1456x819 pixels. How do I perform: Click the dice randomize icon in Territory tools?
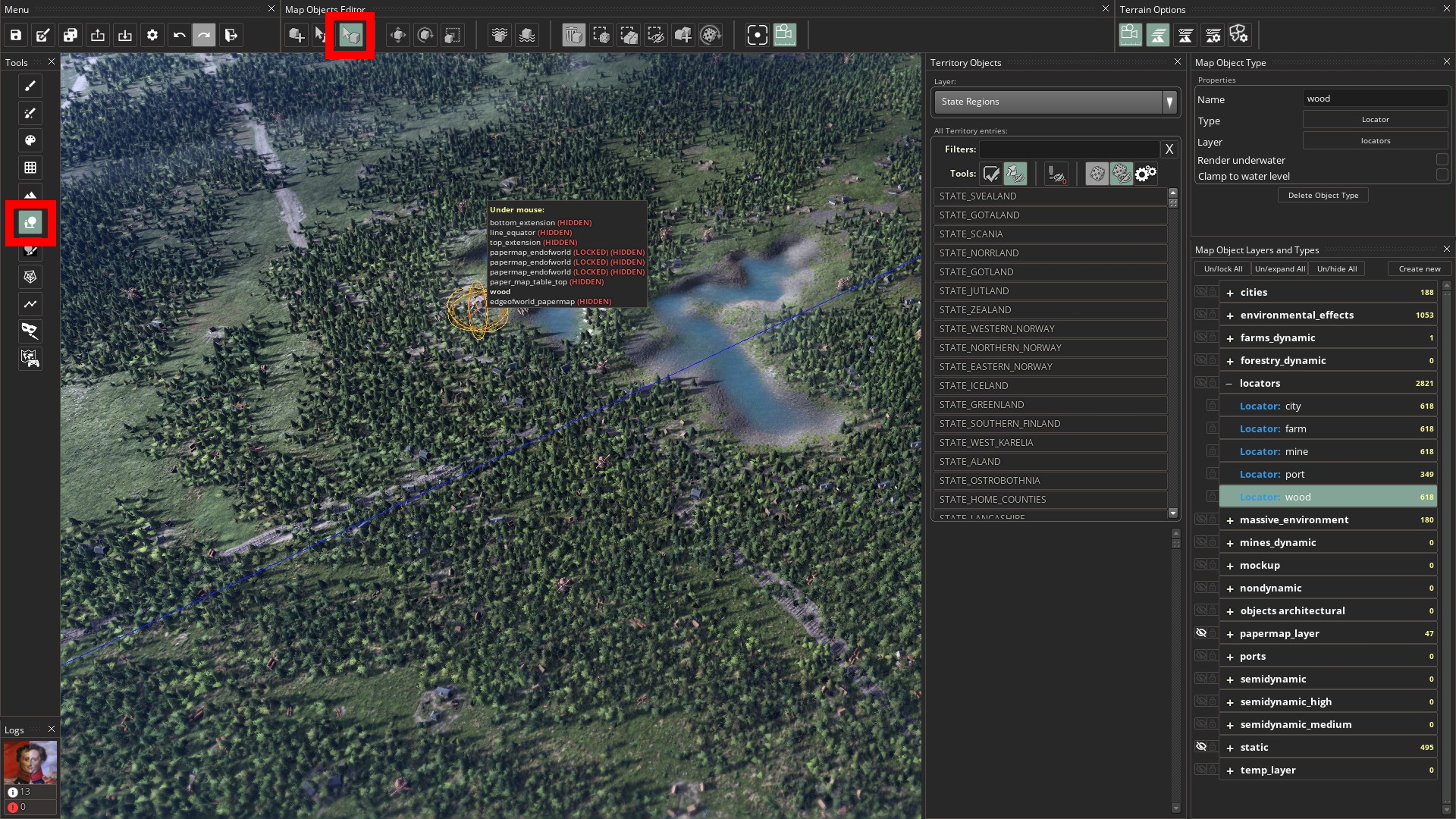(x=1097, y=174)
